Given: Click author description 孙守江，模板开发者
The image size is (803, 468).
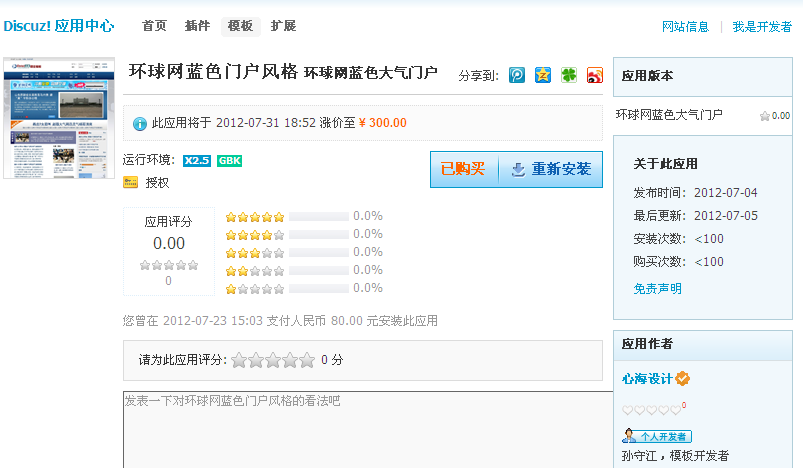Looking at the screenshot, I should pyautogui.click(x=675, y=456).
